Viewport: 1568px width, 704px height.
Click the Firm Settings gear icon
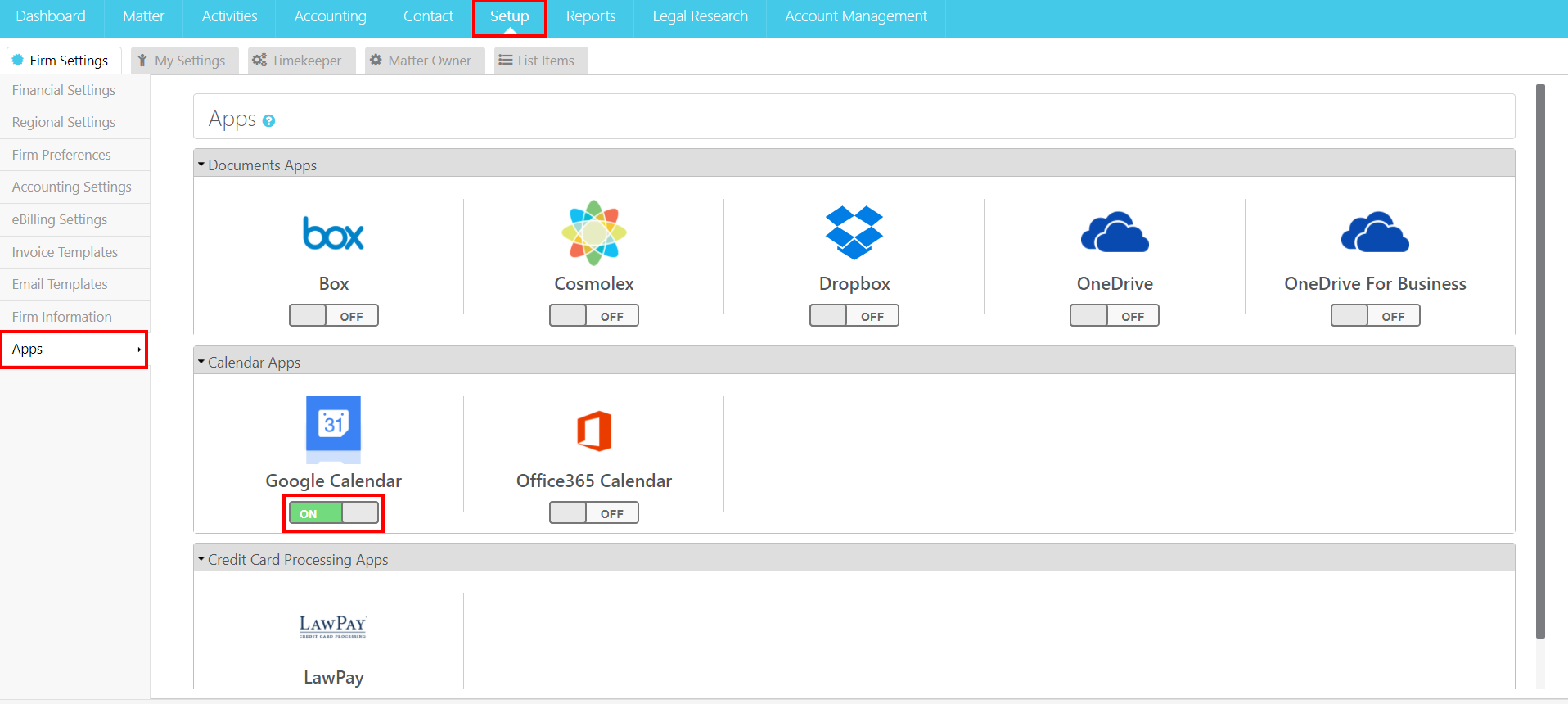pyautogui.click(x=18, y=60)
